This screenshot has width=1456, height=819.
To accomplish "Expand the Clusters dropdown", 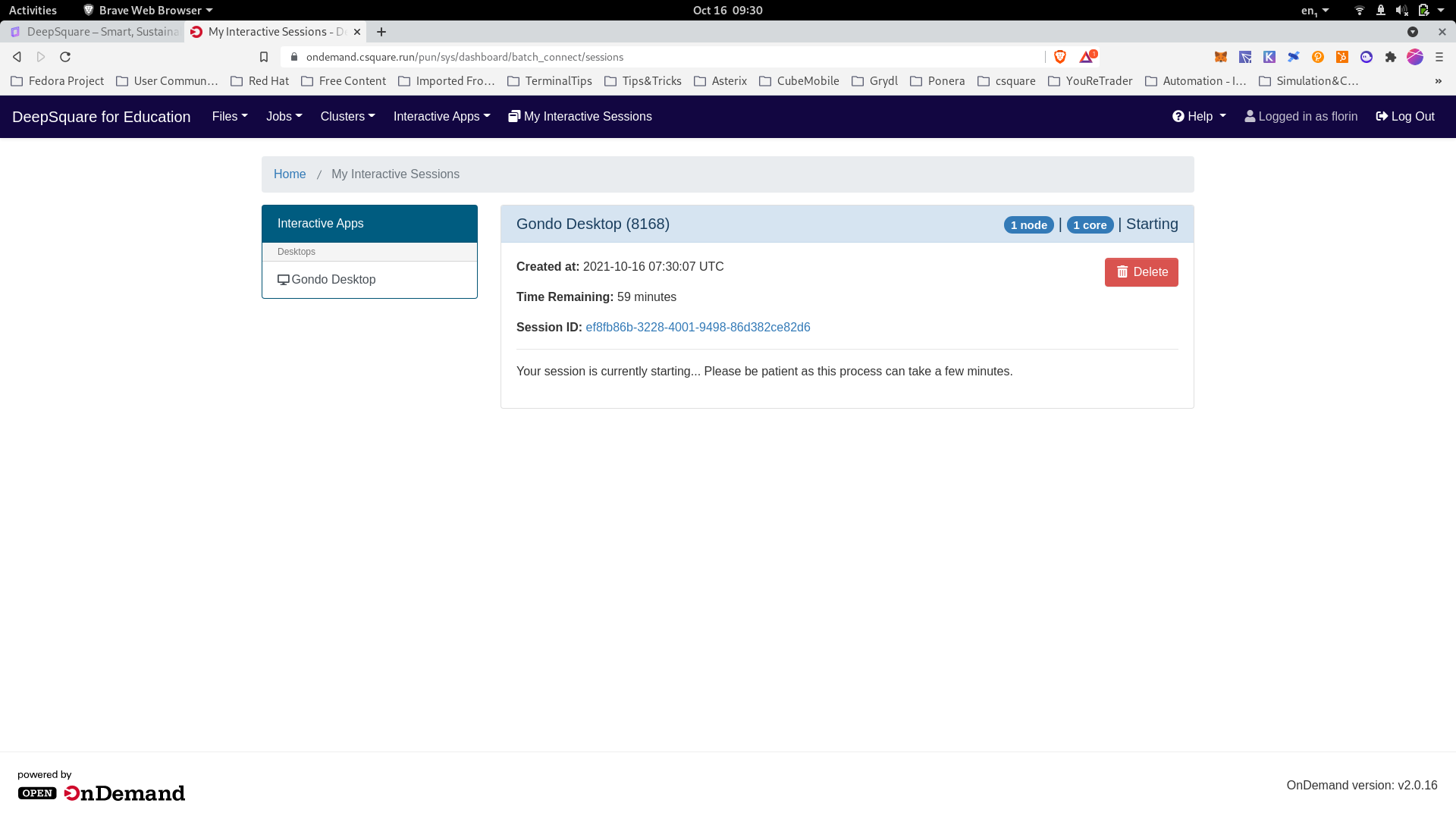I will 347,117.
